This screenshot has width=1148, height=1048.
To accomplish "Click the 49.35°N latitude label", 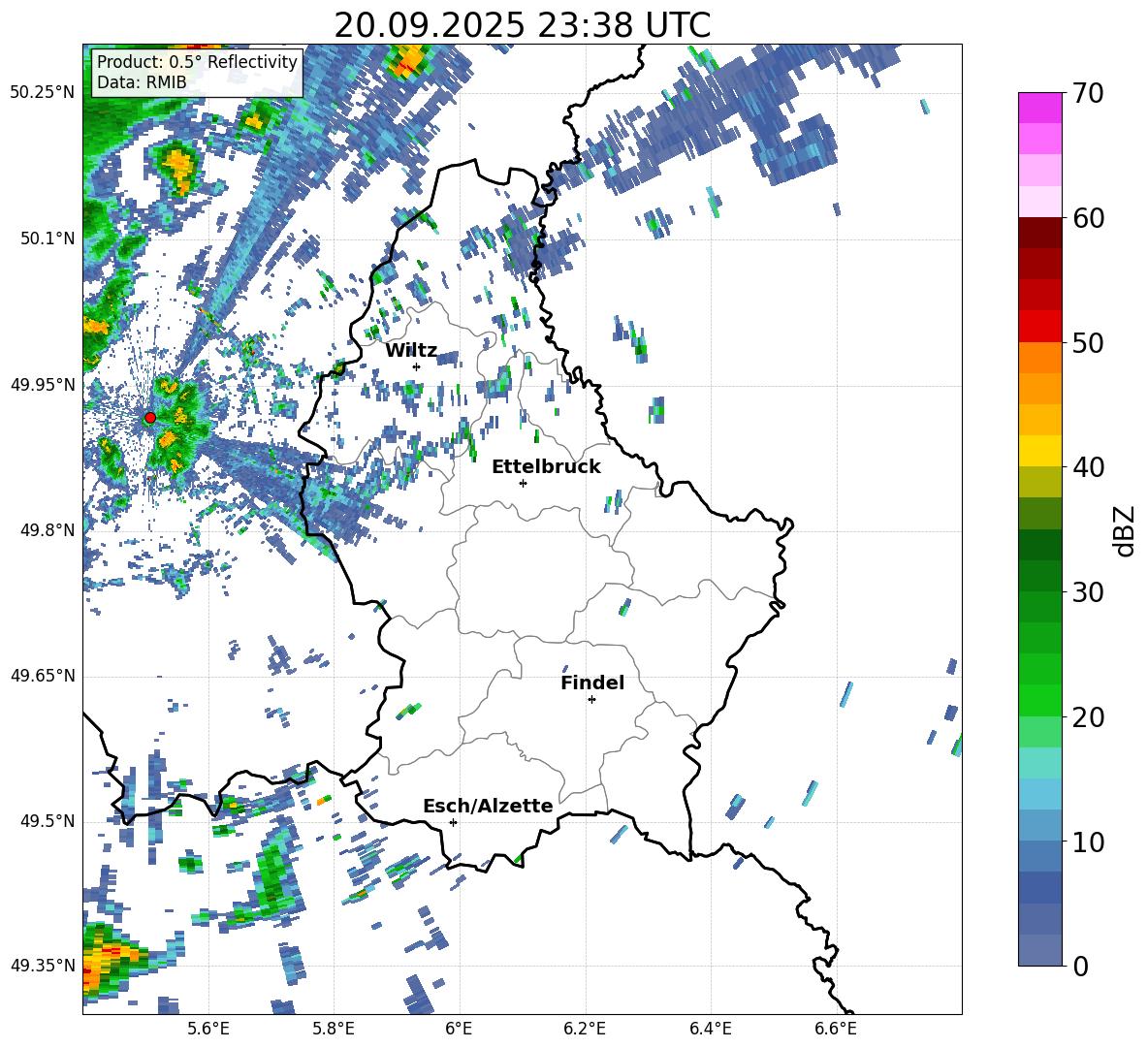I will [x=43, y=966].
